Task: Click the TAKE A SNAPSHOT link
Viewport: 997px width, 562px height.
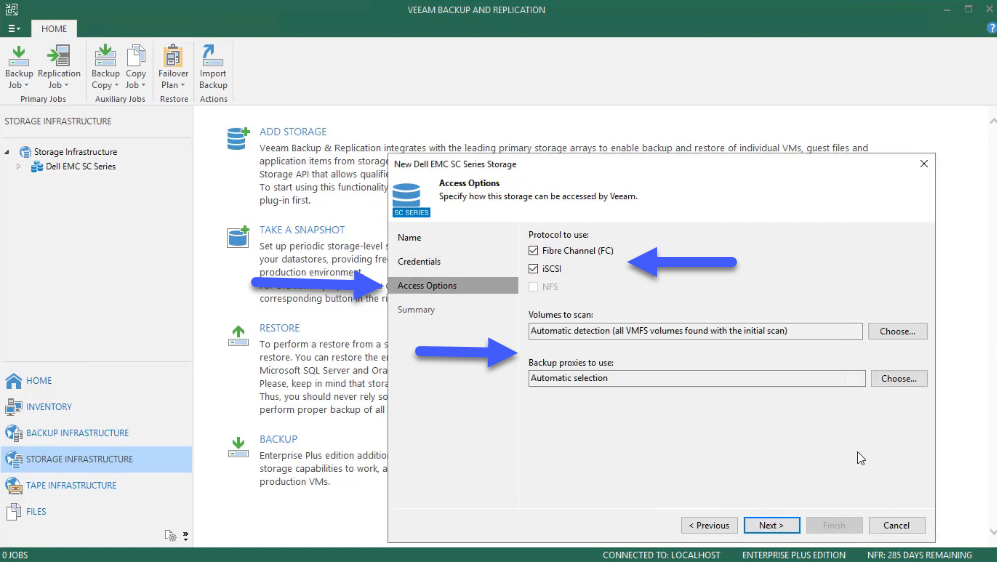Action: [x=302, y=230]
